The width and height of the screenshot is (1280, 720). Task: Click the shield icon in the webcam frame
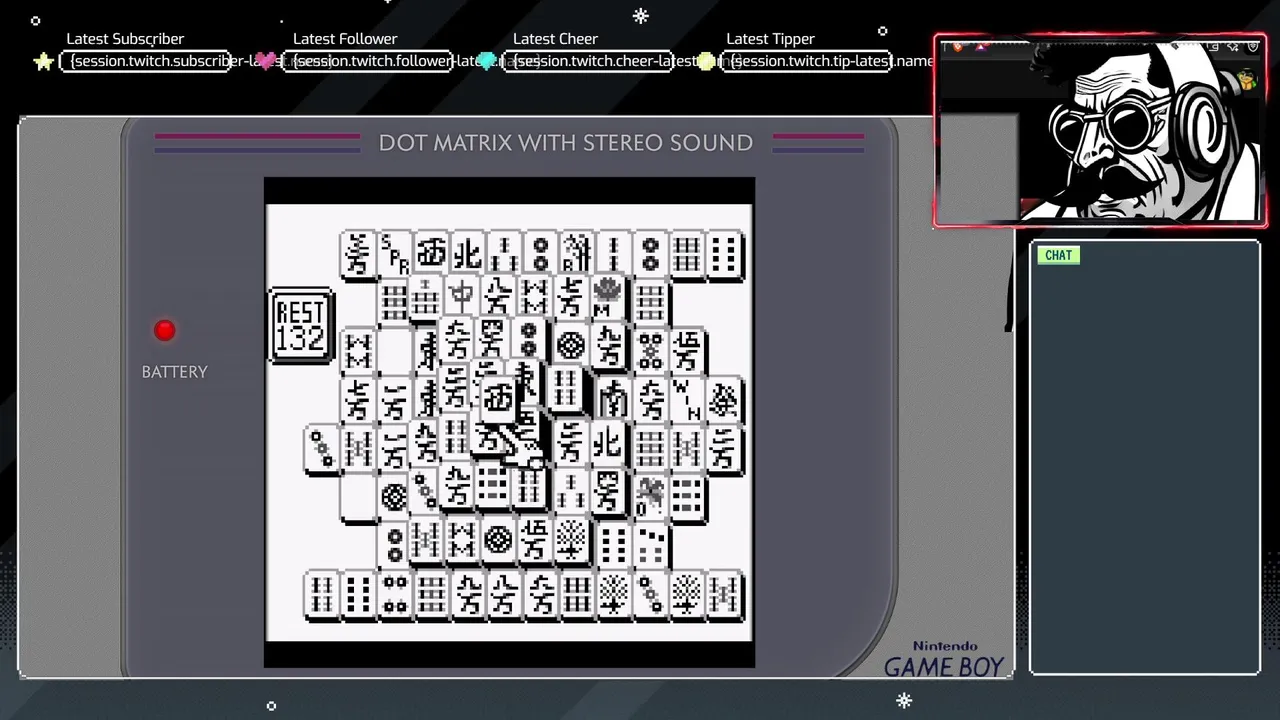pyautogui.click(x=1252, y=46)
